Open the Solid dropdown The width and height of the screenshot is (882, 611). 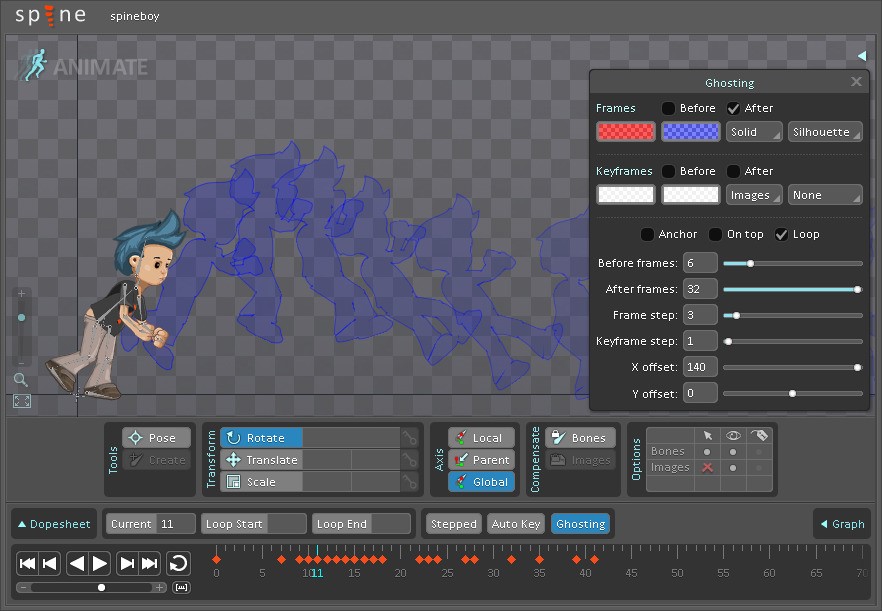pyautogui.click(x=754, y=132)
